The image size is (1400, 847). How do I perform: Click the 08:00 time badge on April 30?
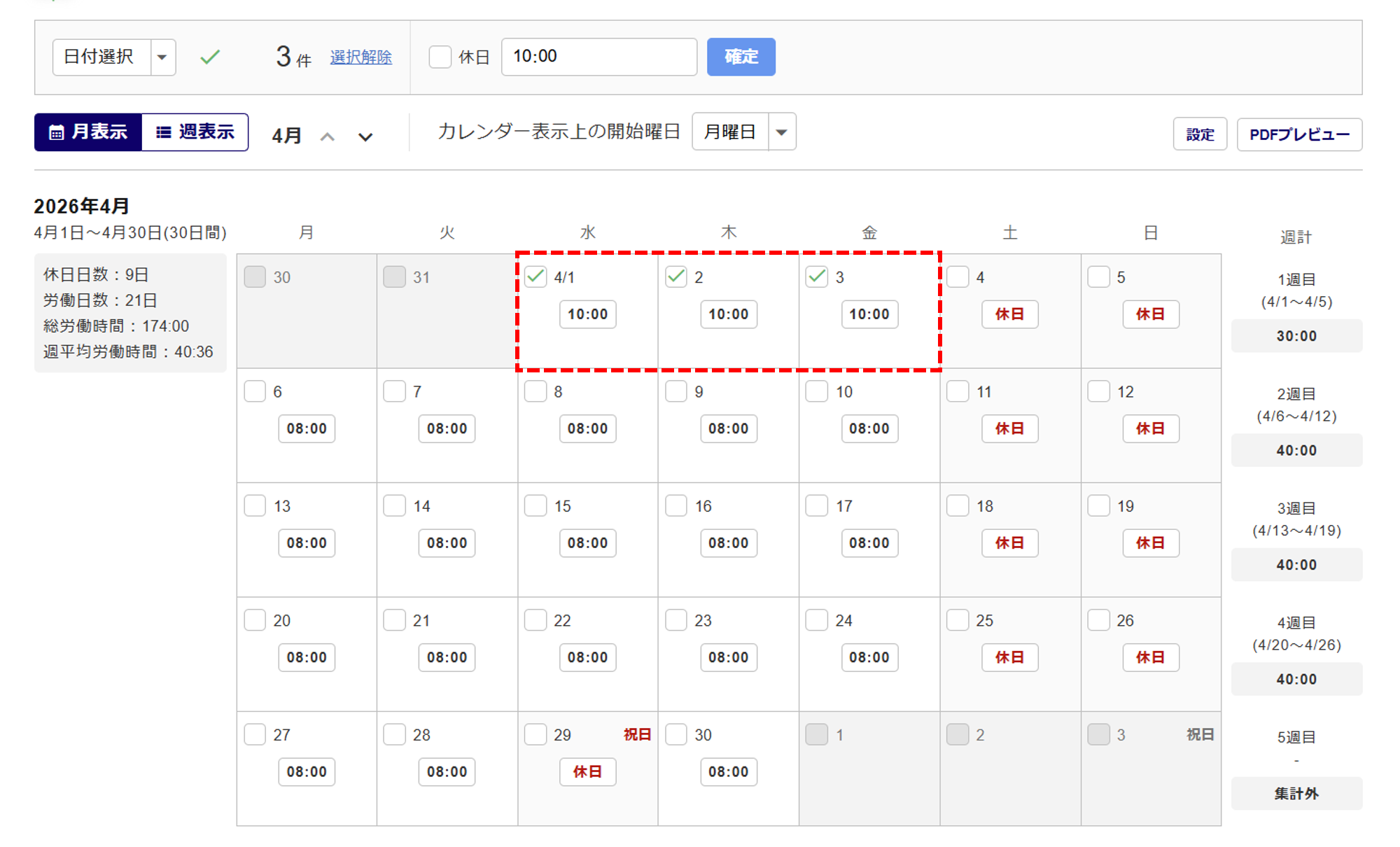tap(728, 771)
